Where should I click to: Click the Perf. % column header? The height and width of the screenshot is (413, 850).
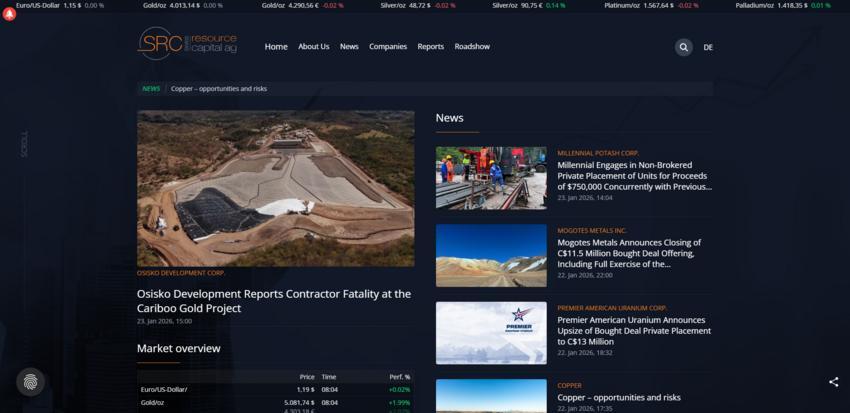point(400,377)
